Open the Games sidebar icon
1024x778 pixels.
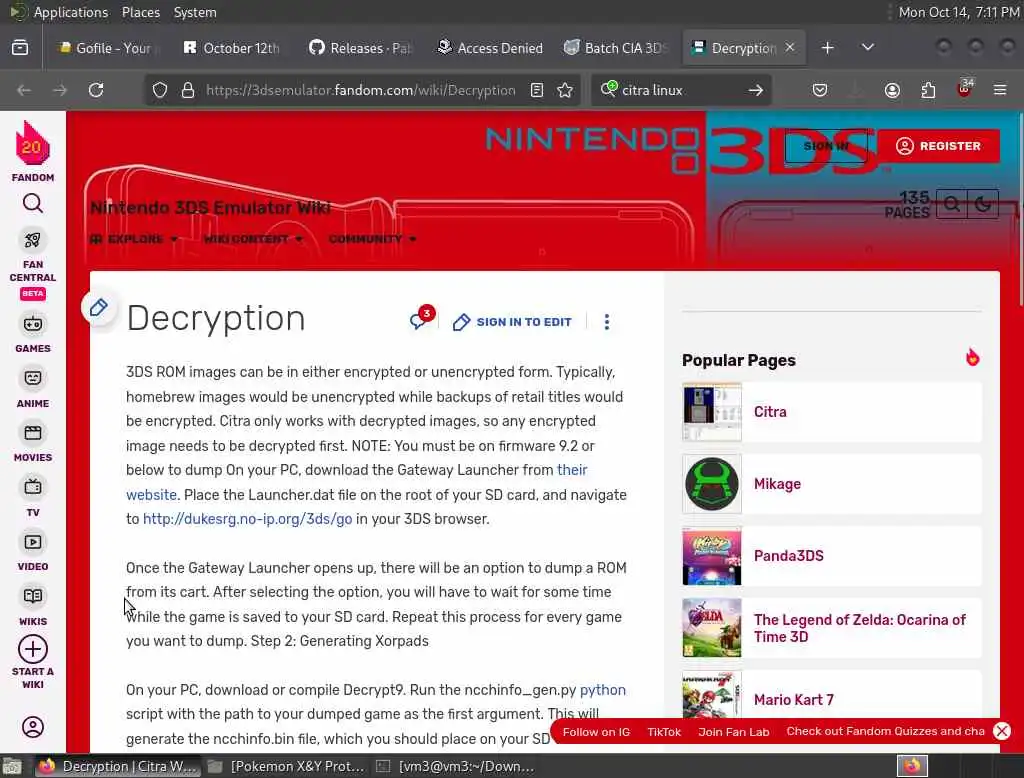point(33,324)
